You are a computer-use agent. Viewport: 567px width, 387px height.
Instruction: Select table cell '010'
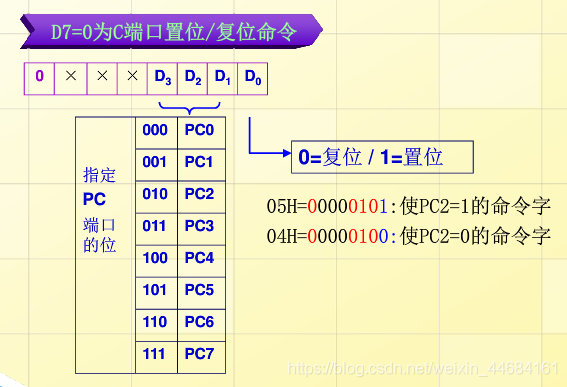pos(157,197)
